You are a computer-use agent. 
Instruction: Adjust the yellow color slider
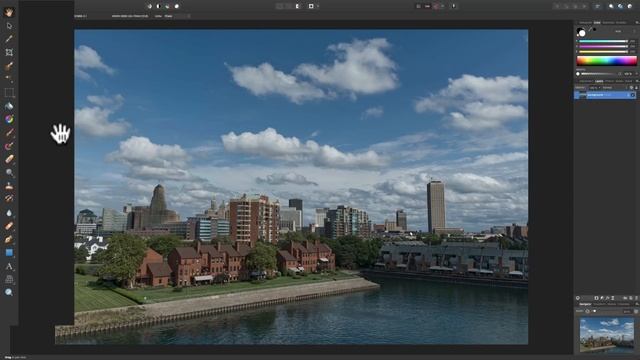tap(603, 52)
